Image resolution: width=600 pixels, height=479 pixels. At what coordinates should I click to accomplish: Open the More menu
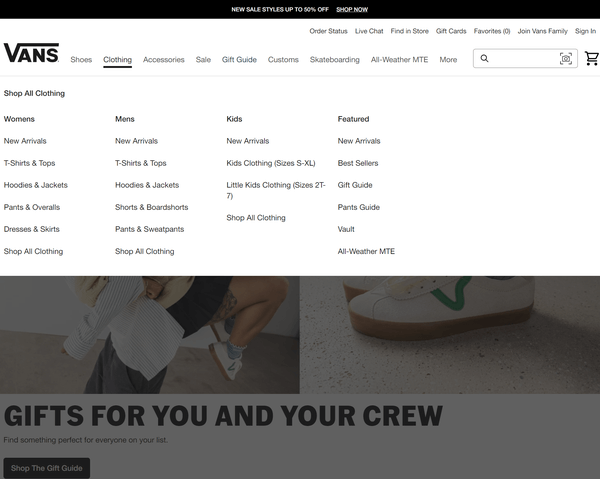(x=448, y=60)
